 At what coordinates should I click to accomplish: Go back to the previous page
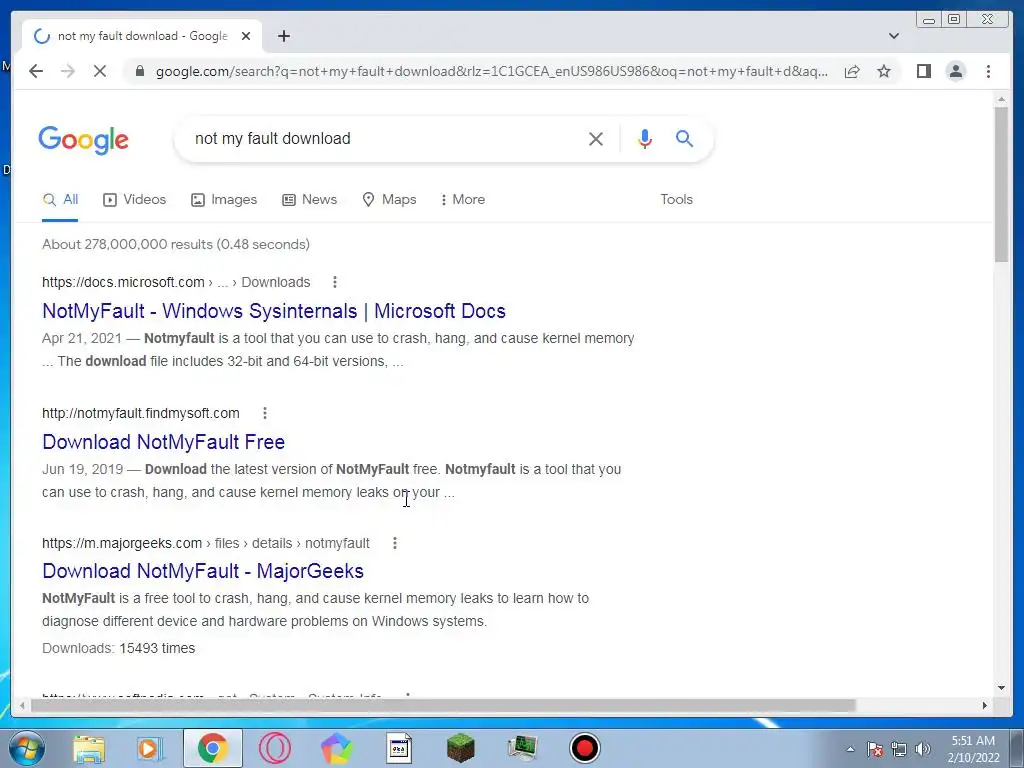[x=36, y=71]
